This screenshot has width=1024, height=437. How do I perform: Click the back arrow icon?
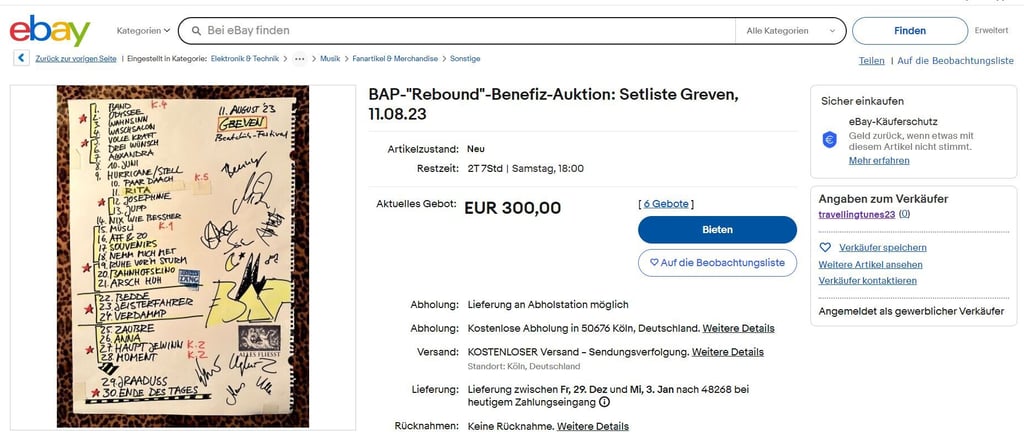coord(21,59)
